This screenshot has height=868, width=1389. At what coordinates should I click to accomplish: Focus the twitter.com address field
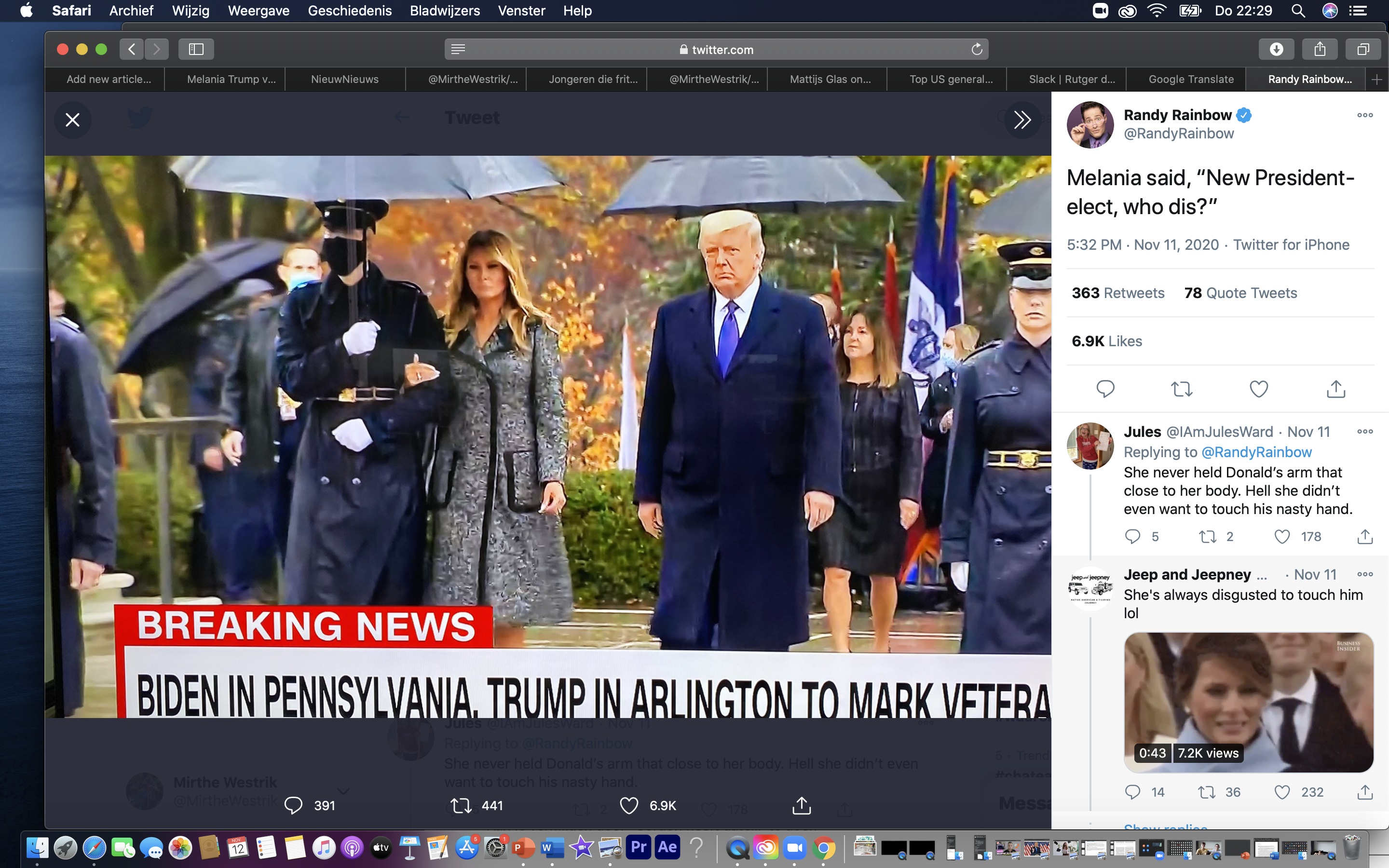coord(716,49)
